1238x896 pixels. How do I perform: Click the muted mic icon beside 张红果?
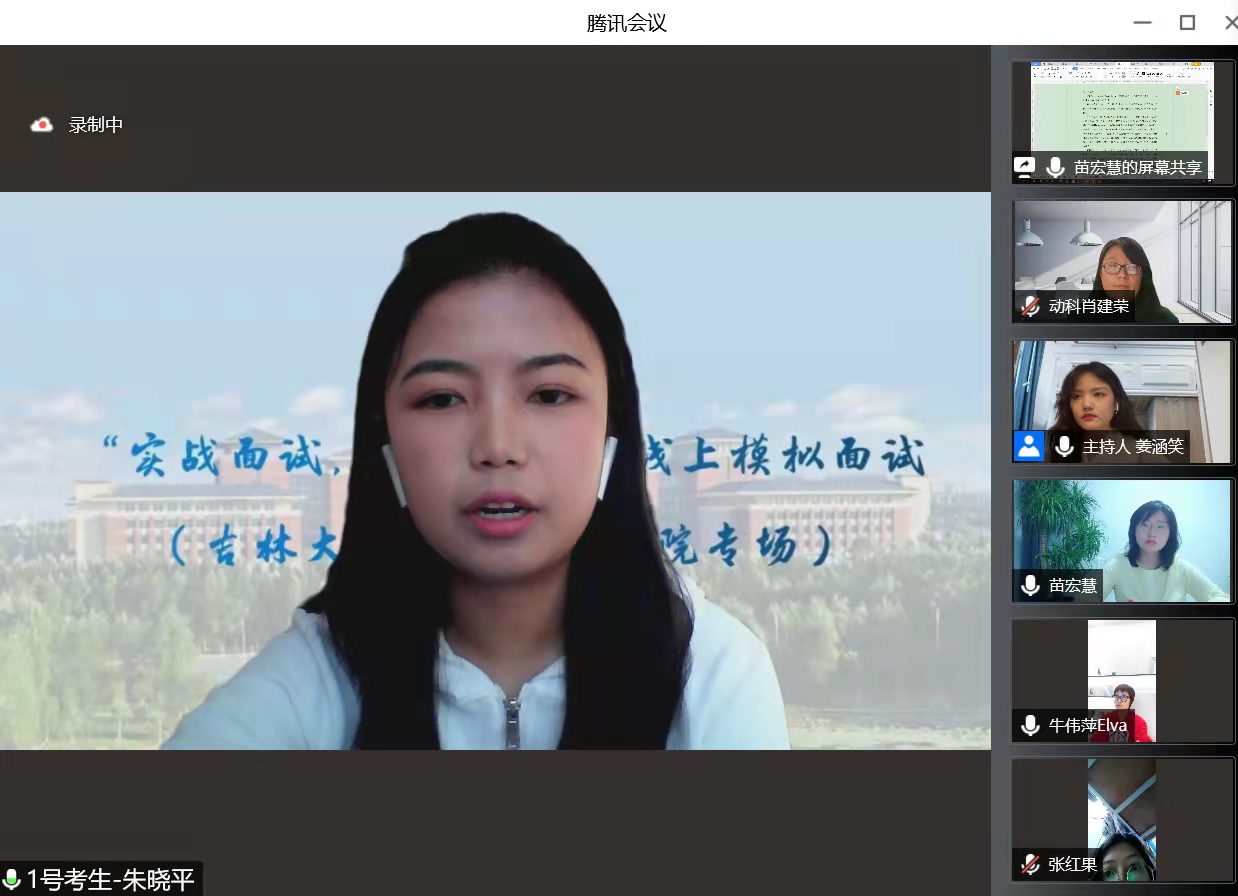pos(1030,864)
